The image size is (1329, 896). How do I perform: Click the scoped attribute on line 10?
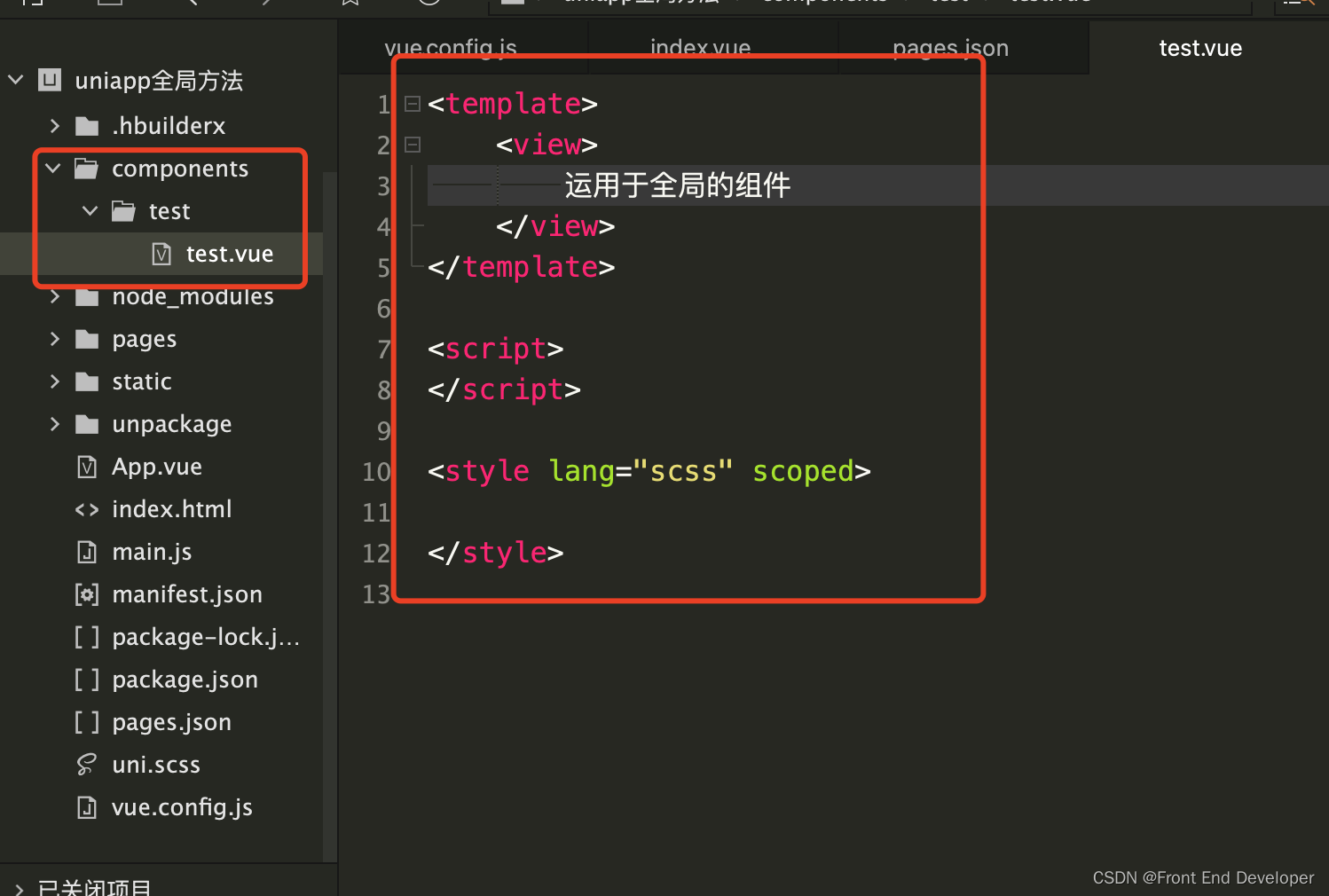pyautogui.click(x=803, y=471)
